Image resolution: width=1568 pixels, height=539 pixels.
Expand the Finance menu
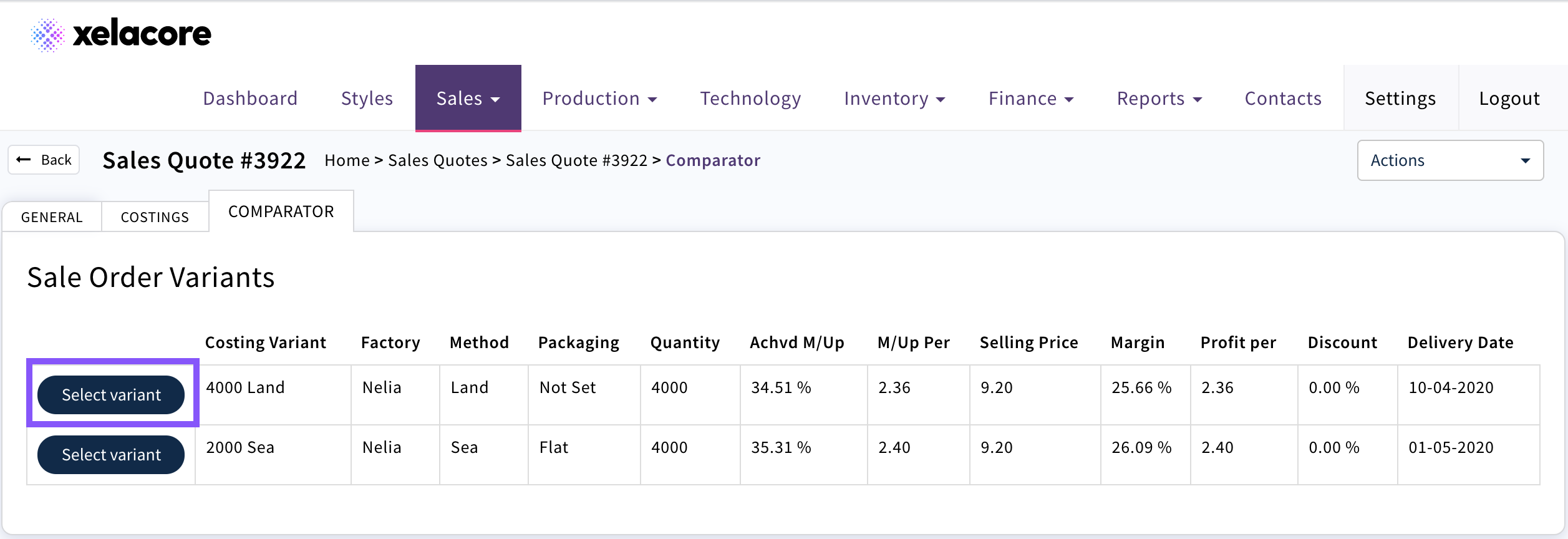click(1030, 99)
